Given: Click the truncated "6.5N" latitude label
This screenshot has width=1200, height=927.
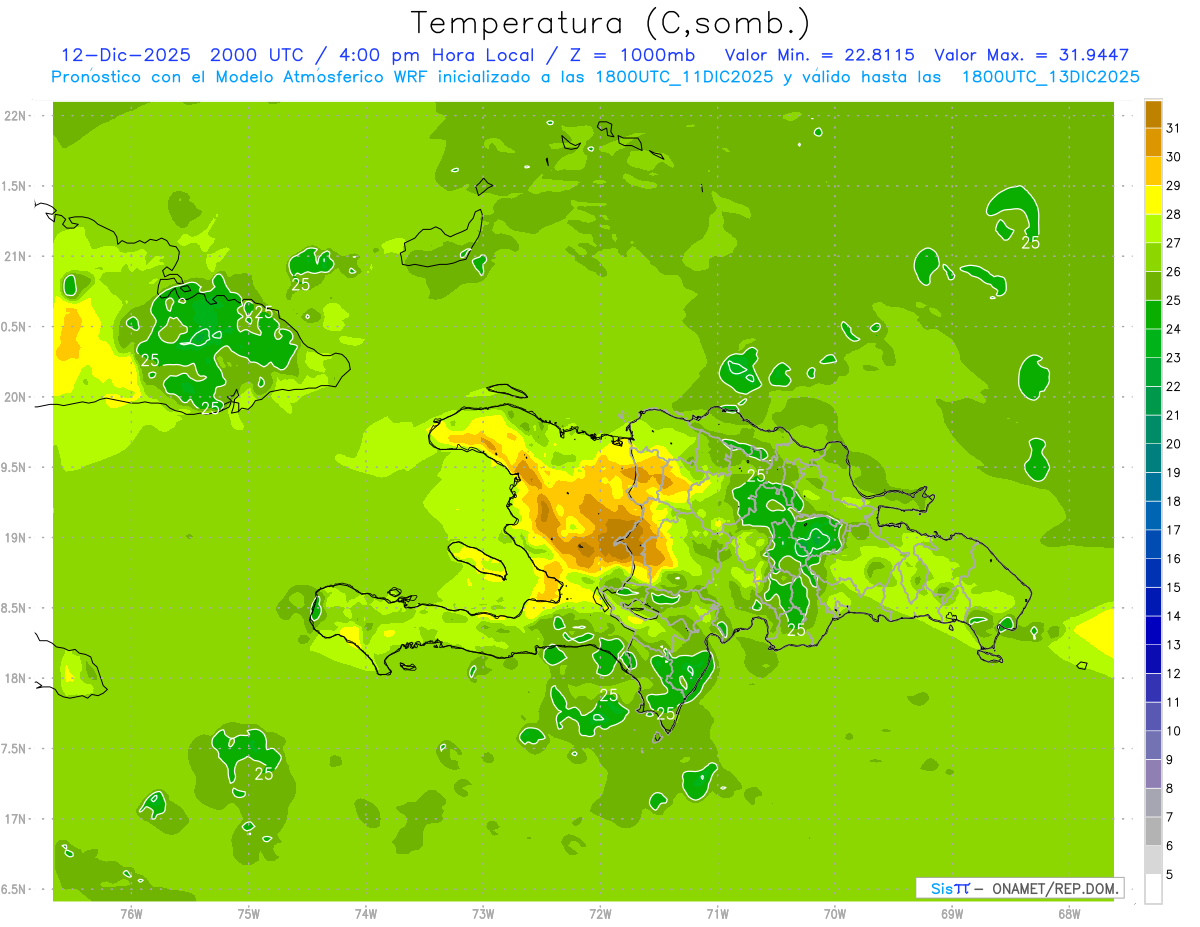Looking at the screenshot, I should point(14,890).
